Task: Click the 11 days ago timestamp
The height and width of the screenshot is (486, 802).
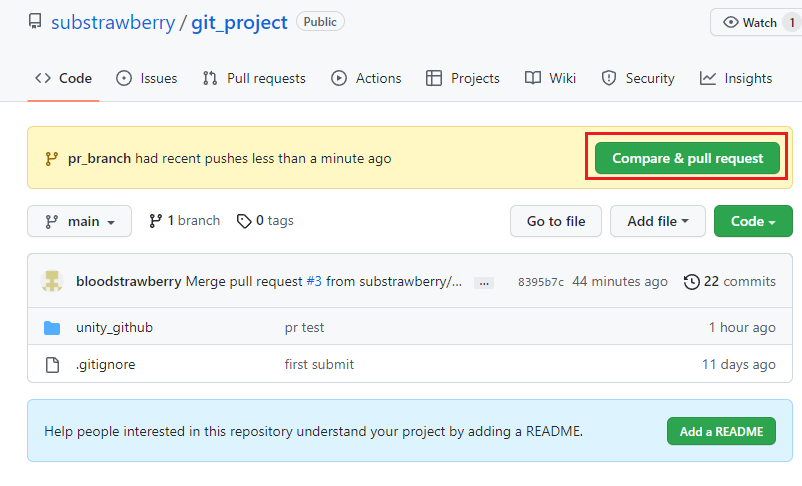Action: (739, 364)
